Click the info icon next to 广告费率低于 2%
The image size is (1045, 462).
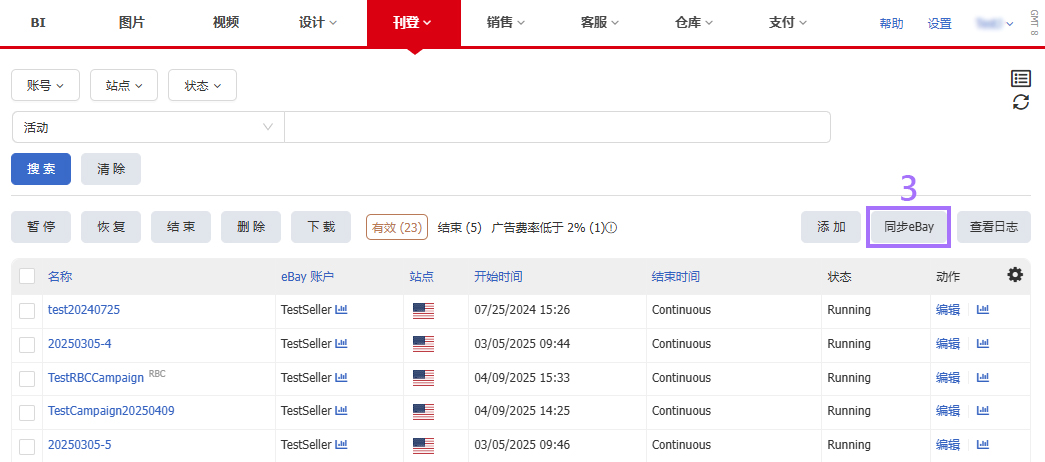612,227
